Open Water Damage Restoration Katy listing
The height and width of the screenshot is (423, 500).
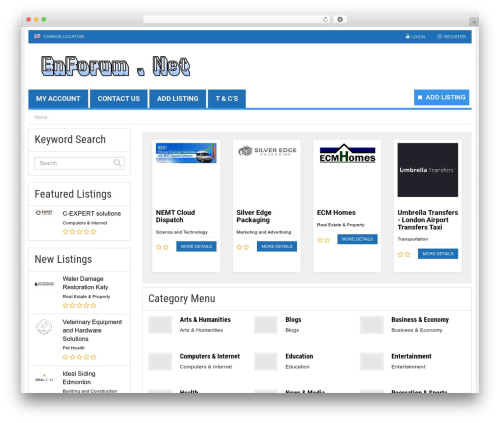tap(86, 283)
